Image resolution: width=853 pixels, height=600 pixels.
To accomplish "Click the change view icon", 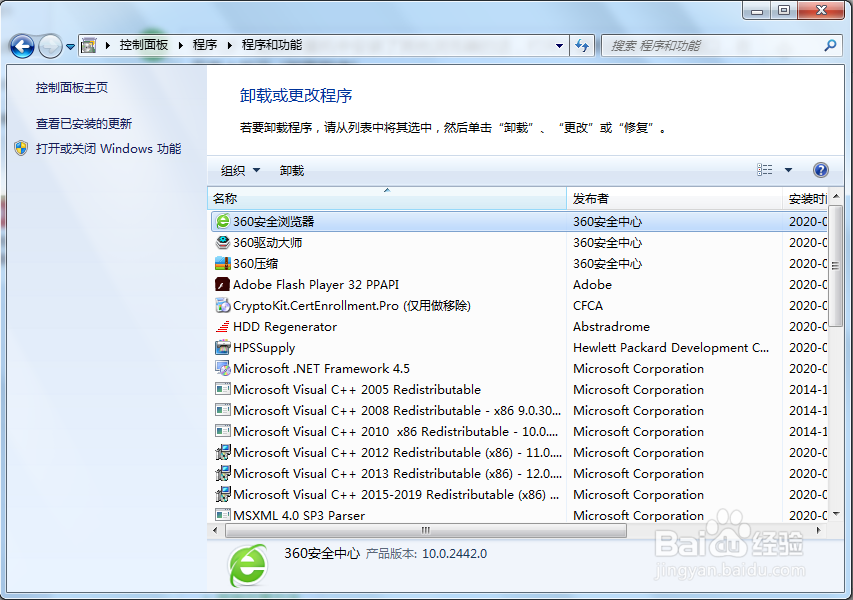I will 764,170.
